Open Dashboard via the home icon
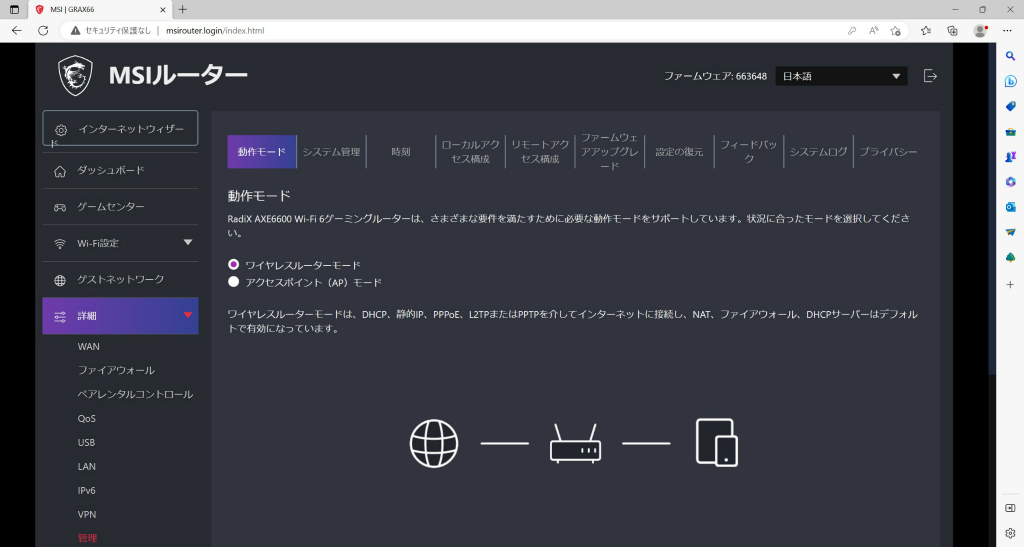This screenshot has width=1024, height=547. click(60, 171)
